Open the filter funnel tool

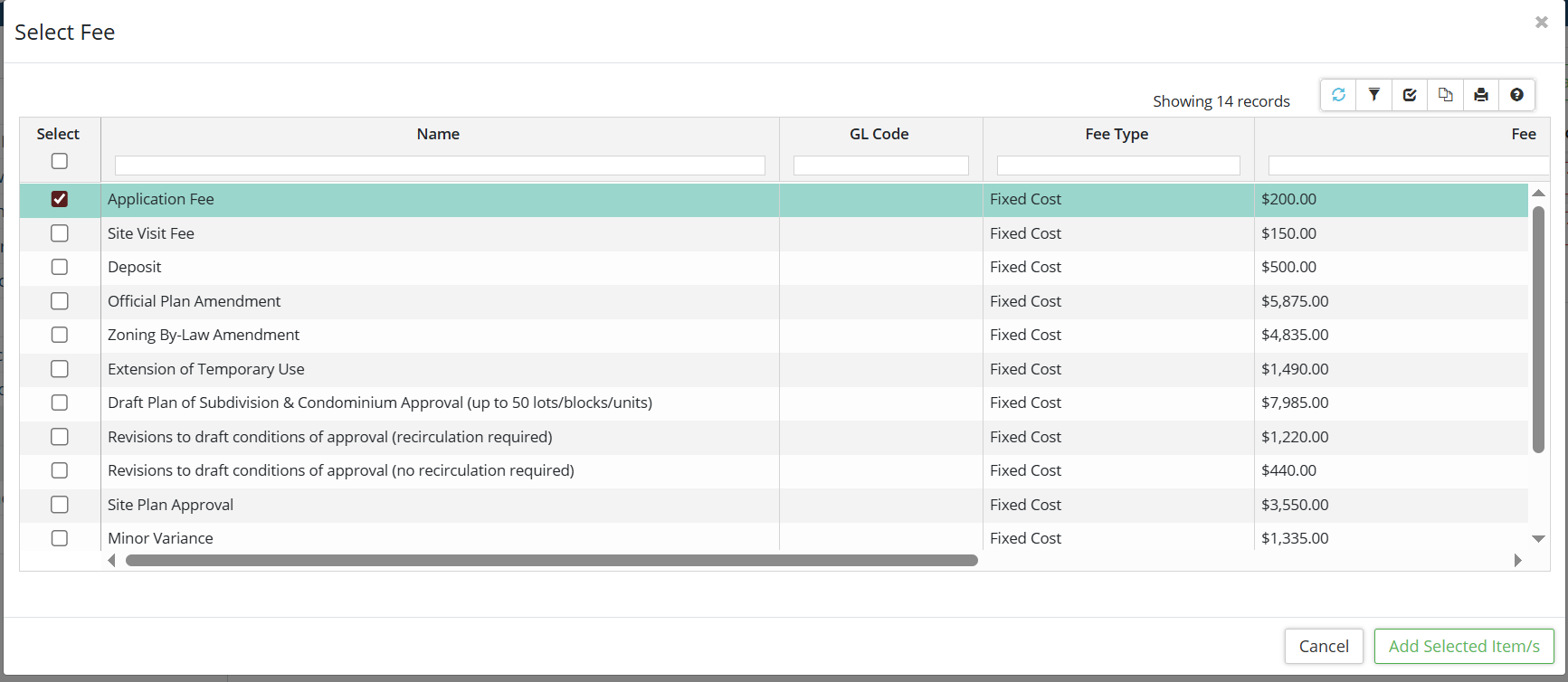coord(1373,94)
